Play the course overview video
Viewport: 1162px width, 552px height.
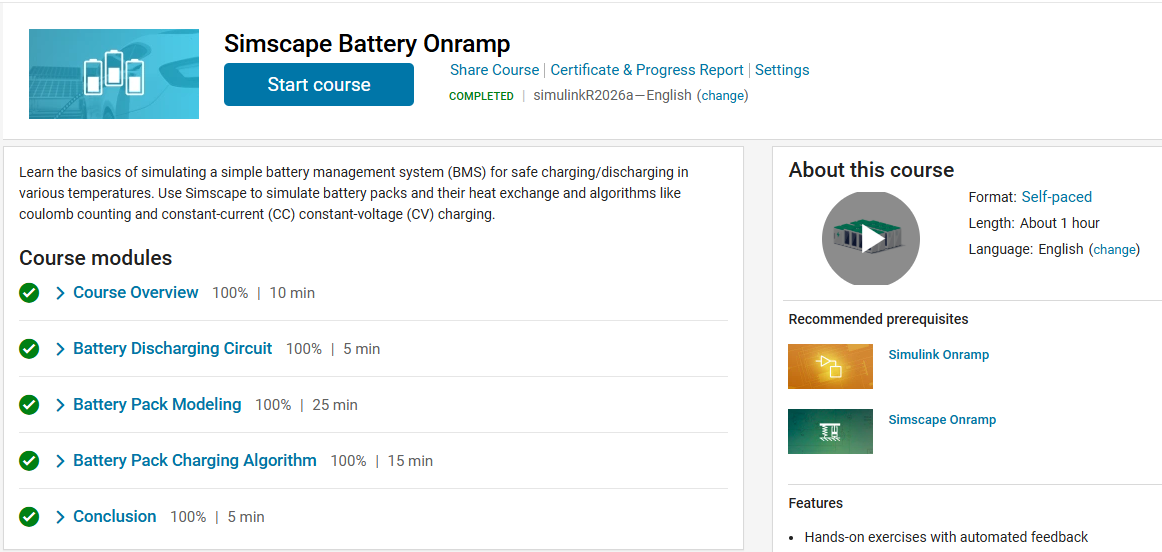pos(871,239)
